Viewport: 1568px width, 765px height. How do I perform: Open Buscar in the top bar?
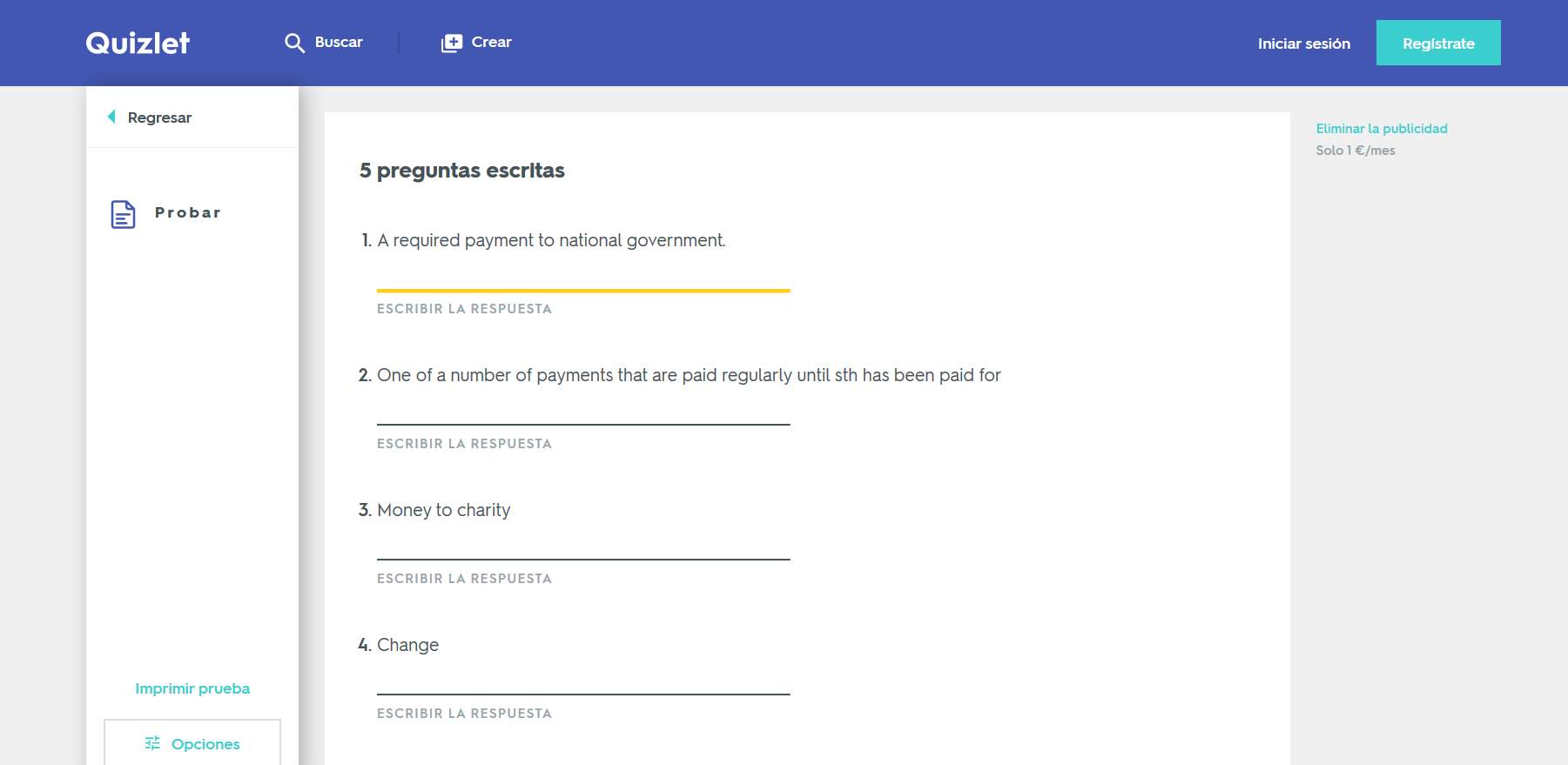point(324,43)
